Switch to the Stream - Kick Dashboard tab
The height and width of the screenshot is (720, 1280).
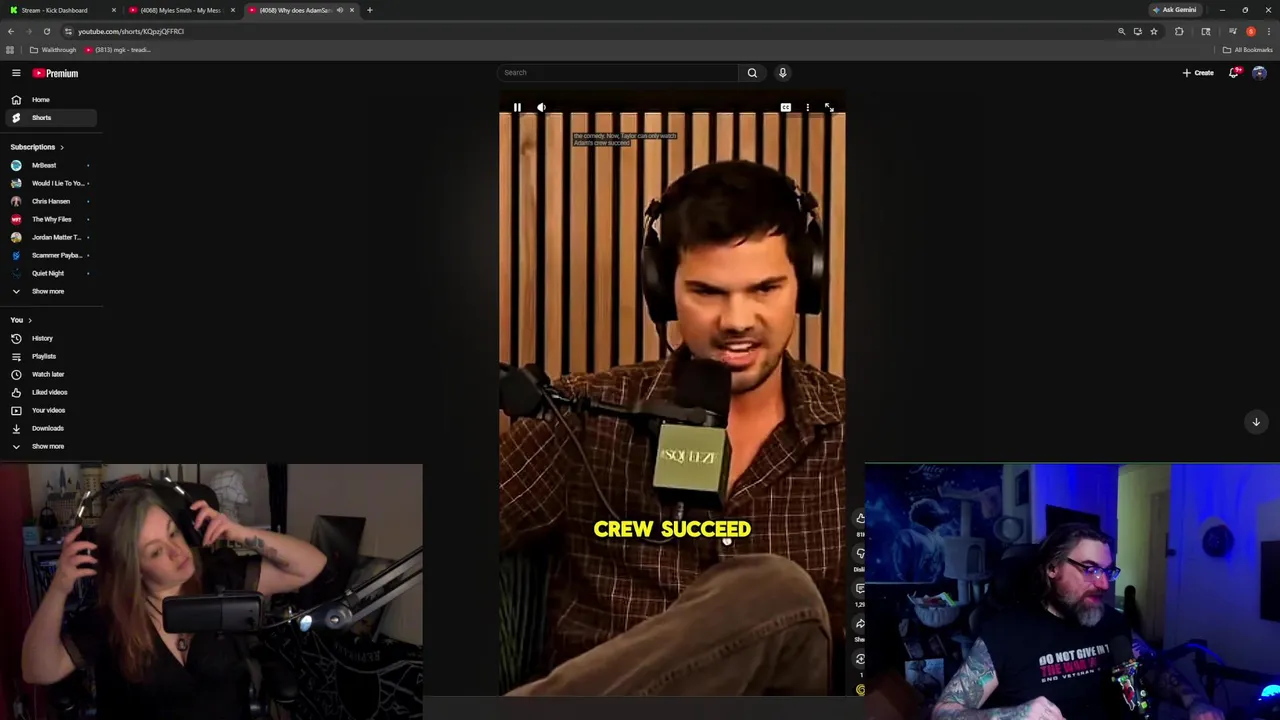pyautogui.click(x=60, y=10)
